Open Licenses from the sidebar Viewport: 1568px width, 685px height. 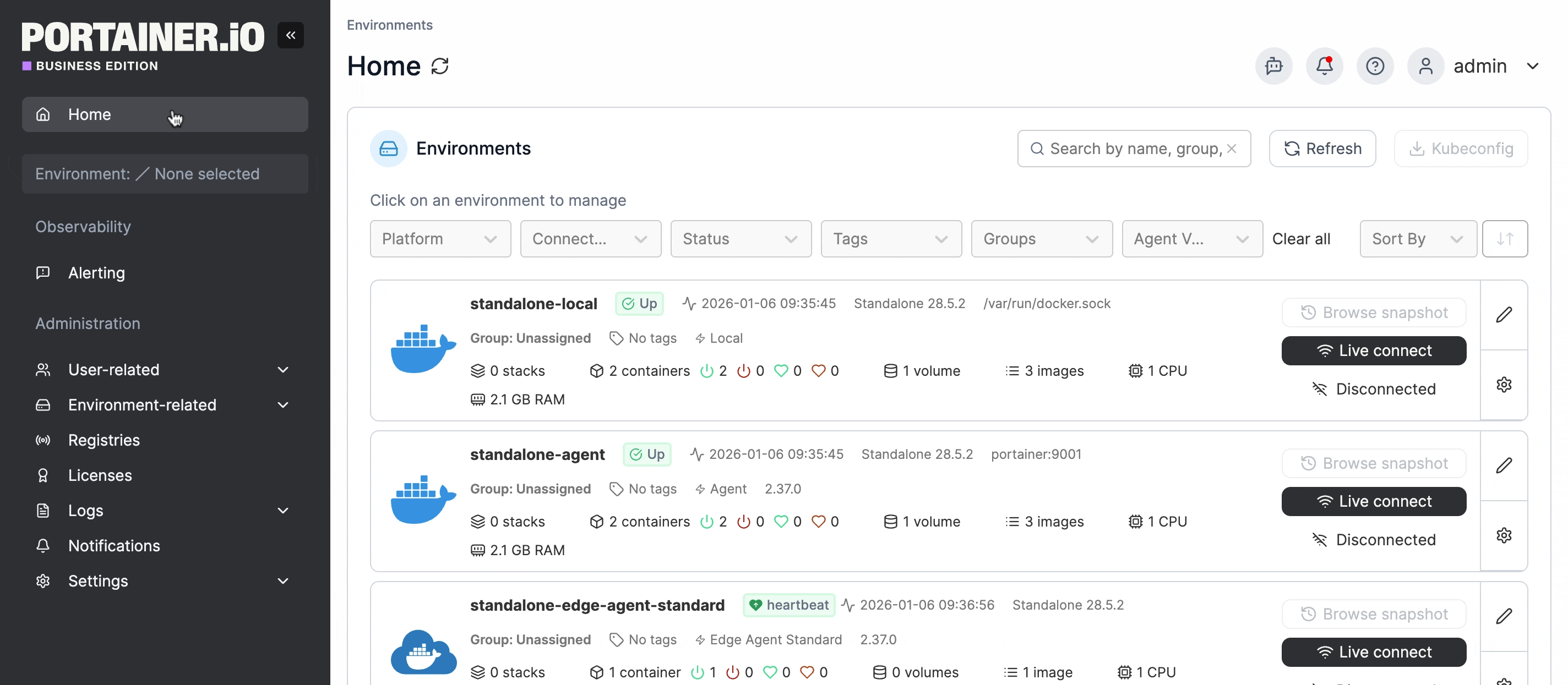pos(100,475)
